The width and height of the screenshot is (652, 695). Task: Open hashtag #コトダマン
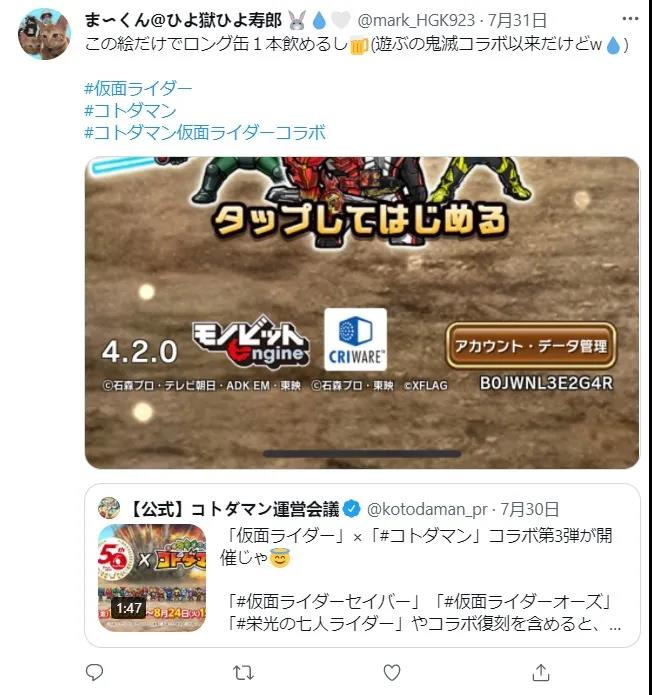pyautogui.click(x=130, y=110)
